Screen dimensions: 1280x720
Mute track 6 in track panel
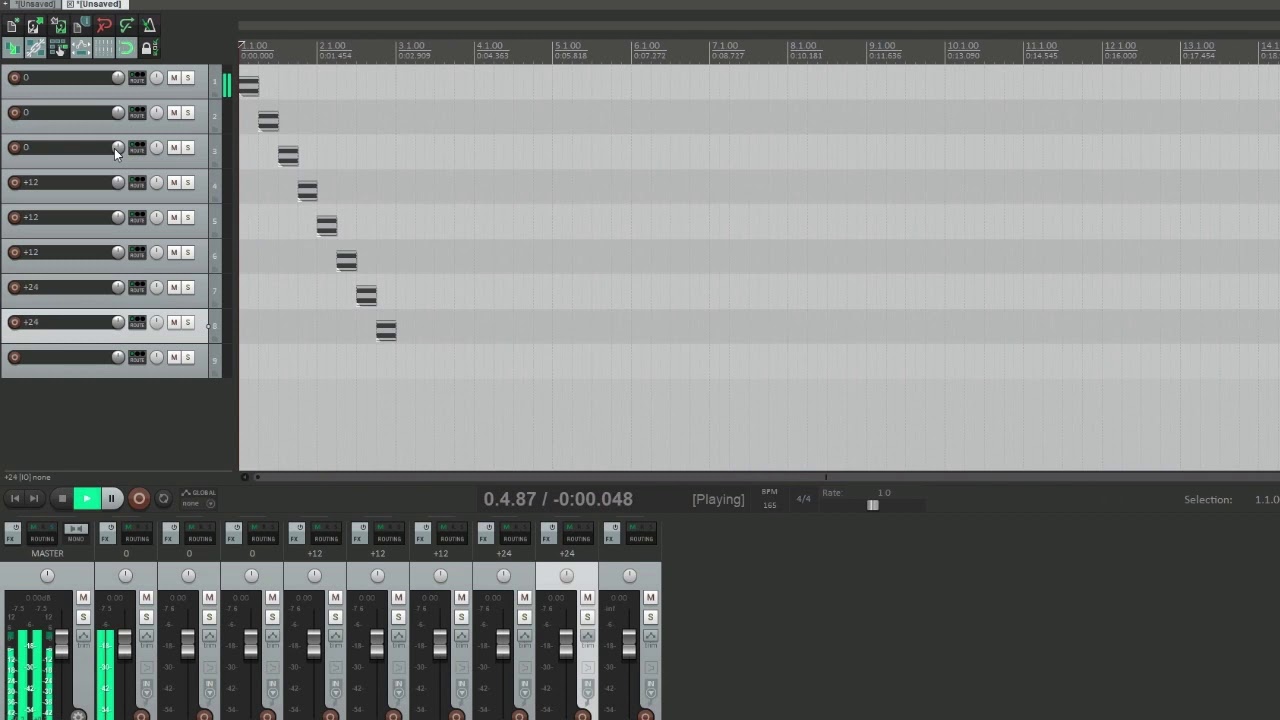tap(173, 252)
